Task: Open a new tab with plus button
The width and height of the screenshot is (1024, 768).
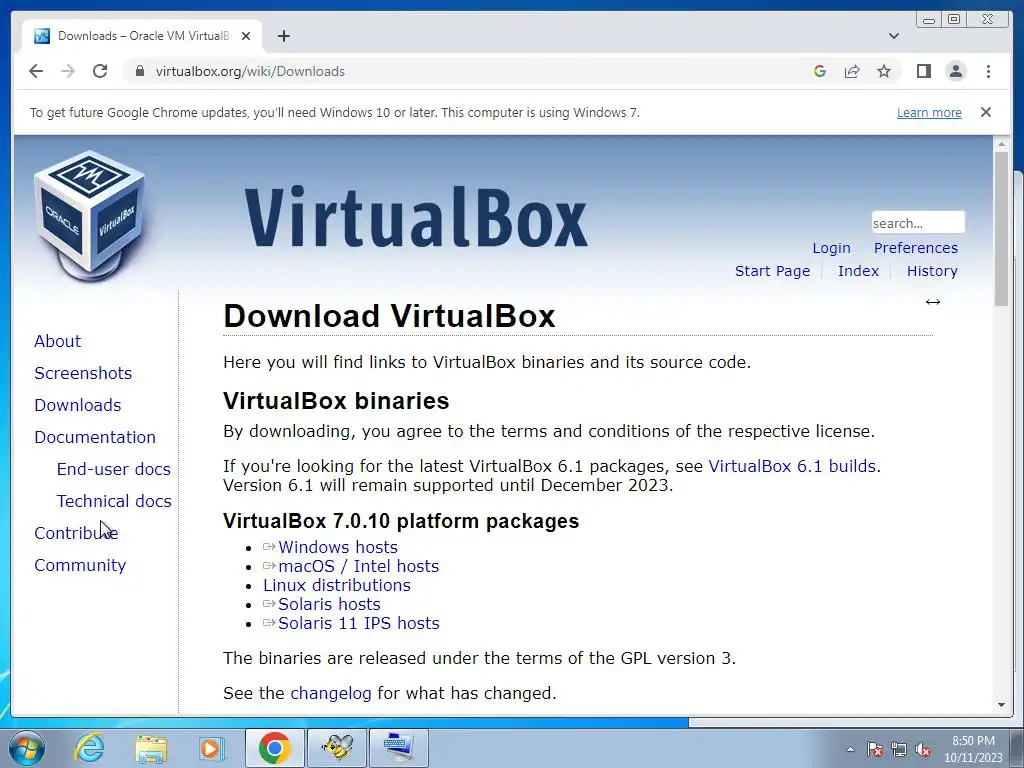Action: [283, 36]
